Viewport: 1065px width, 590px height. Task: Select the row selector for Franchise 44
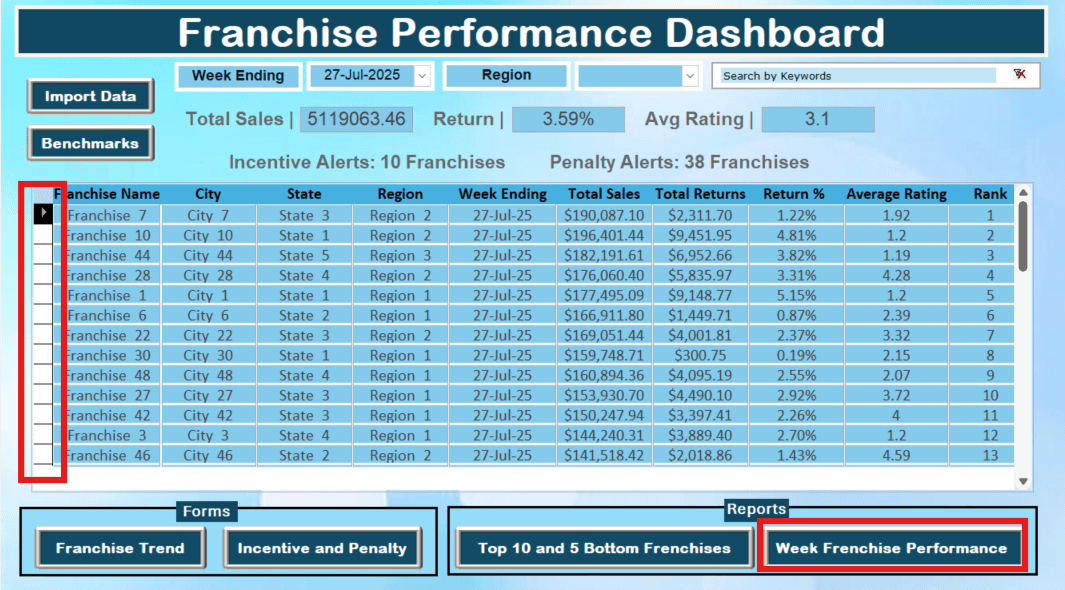(x=42, y=255)
